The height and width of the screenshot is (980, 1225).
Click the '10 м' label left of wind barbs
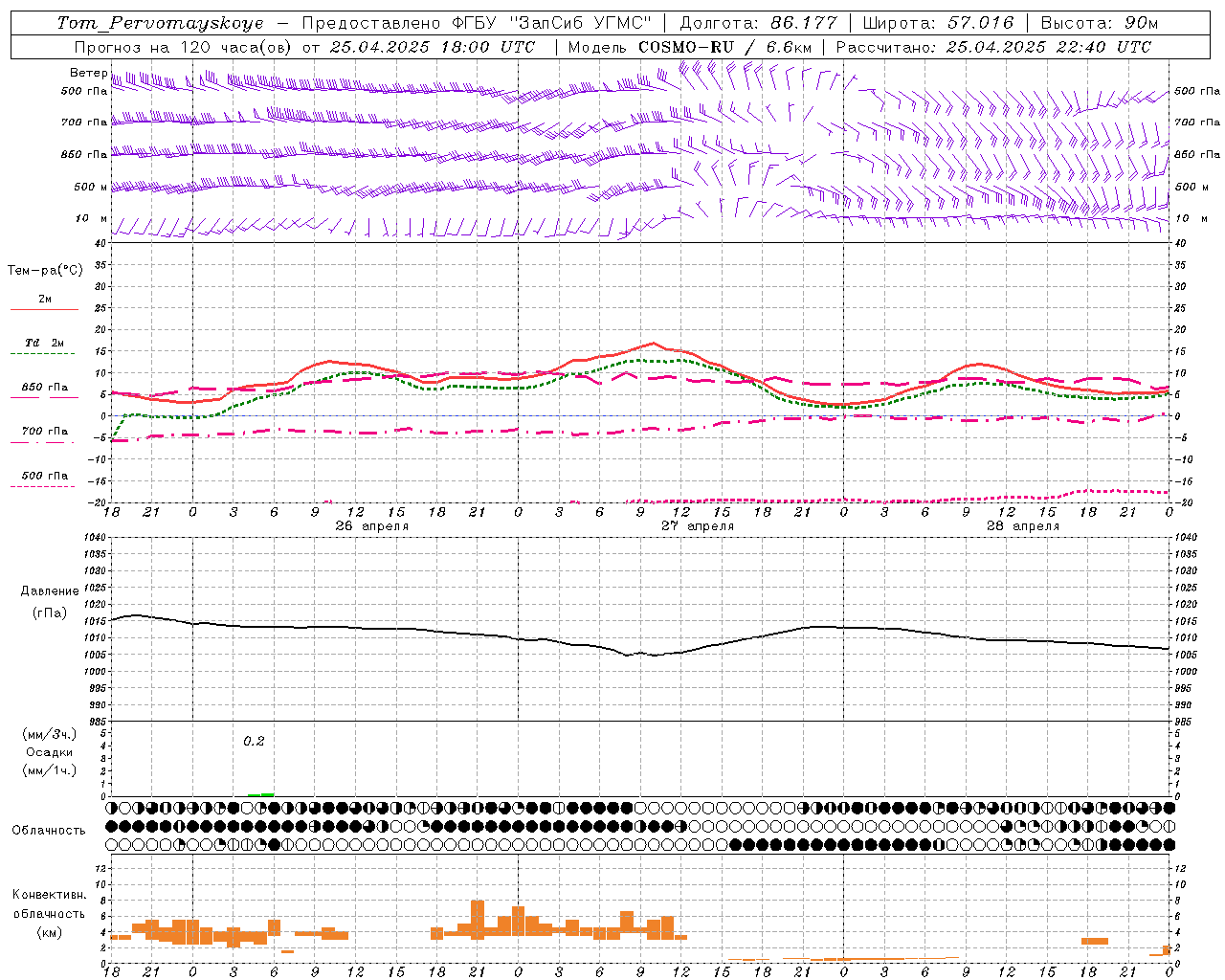pyautogui.click(x=92, y=218)
